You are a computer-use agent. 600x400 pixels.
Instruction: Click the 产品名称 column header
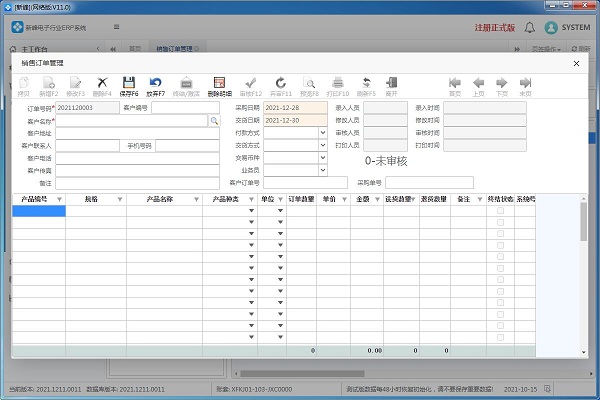tap(160, 199)
